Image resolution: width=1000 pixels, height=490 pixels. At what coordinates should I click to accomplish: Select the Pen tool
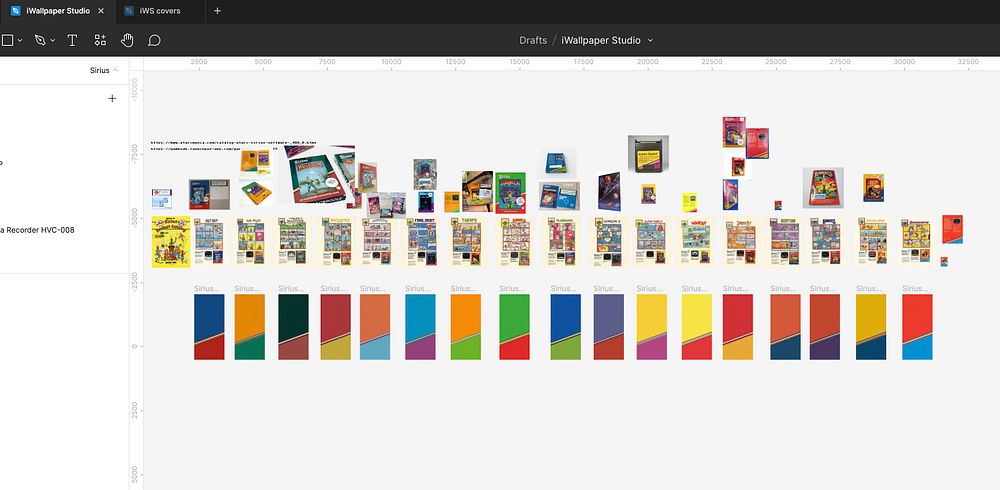[40, 40]
